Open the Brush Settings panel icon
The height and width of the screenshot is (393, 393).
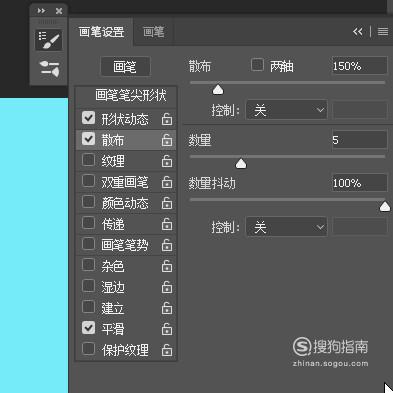pyautogui.click(x=49, y=40)
